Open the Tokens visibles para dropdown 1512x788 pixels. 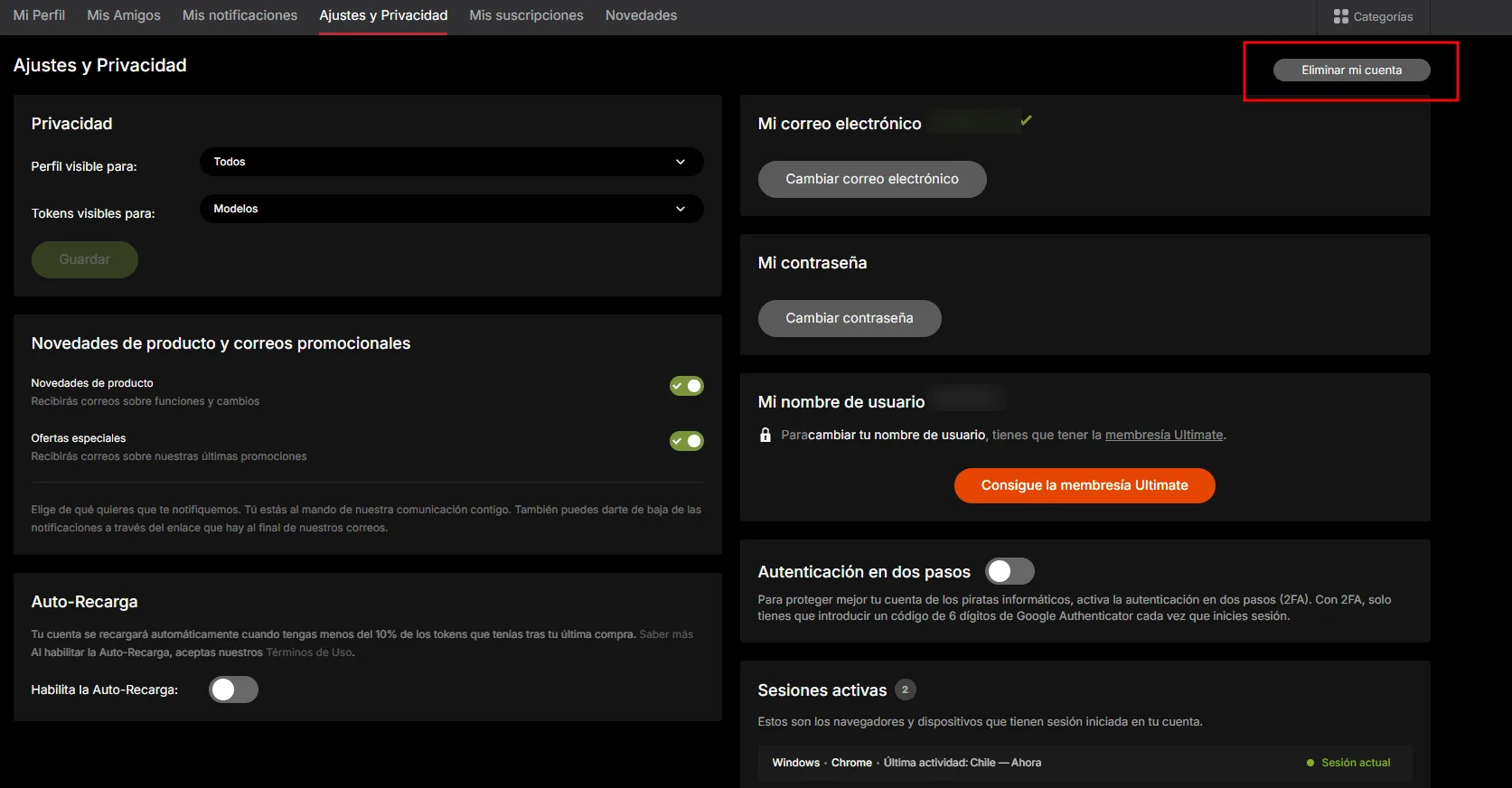[451, 209]
